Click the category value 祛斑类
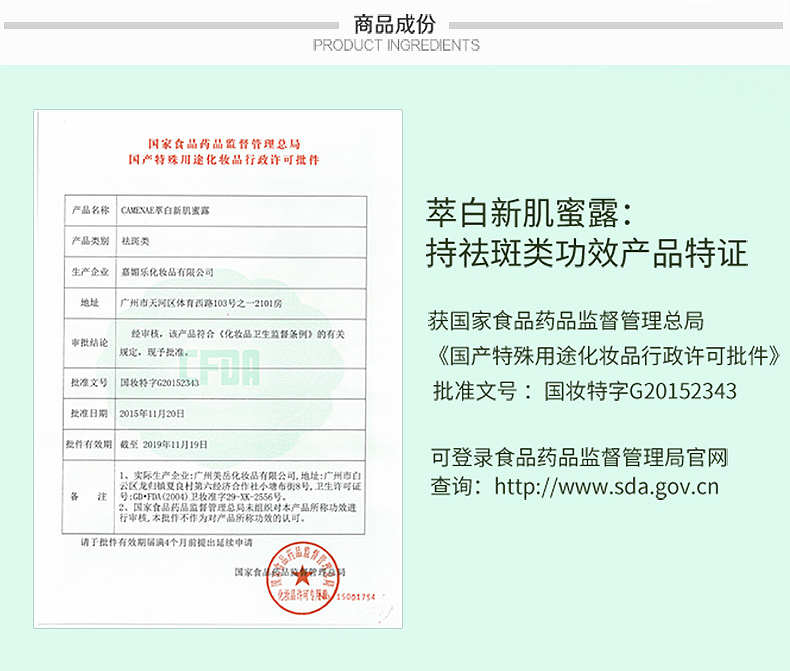This screenshot has height=671, width=790. coord(135,241)
